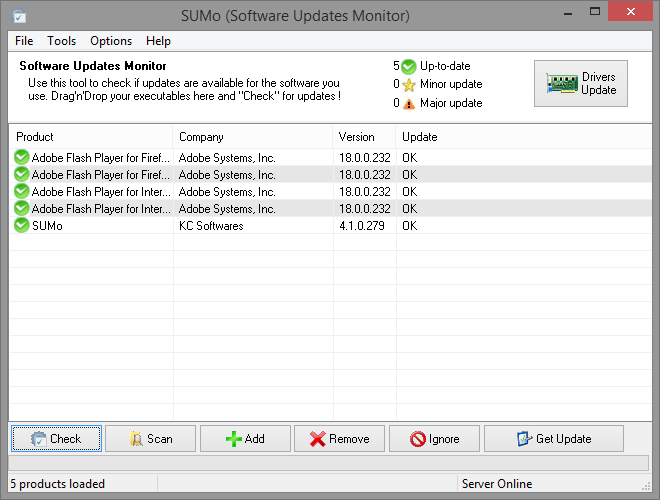Screen dimensions: 660x500
Task: Click 'Server Online' status text
Action: pos(497,484)
